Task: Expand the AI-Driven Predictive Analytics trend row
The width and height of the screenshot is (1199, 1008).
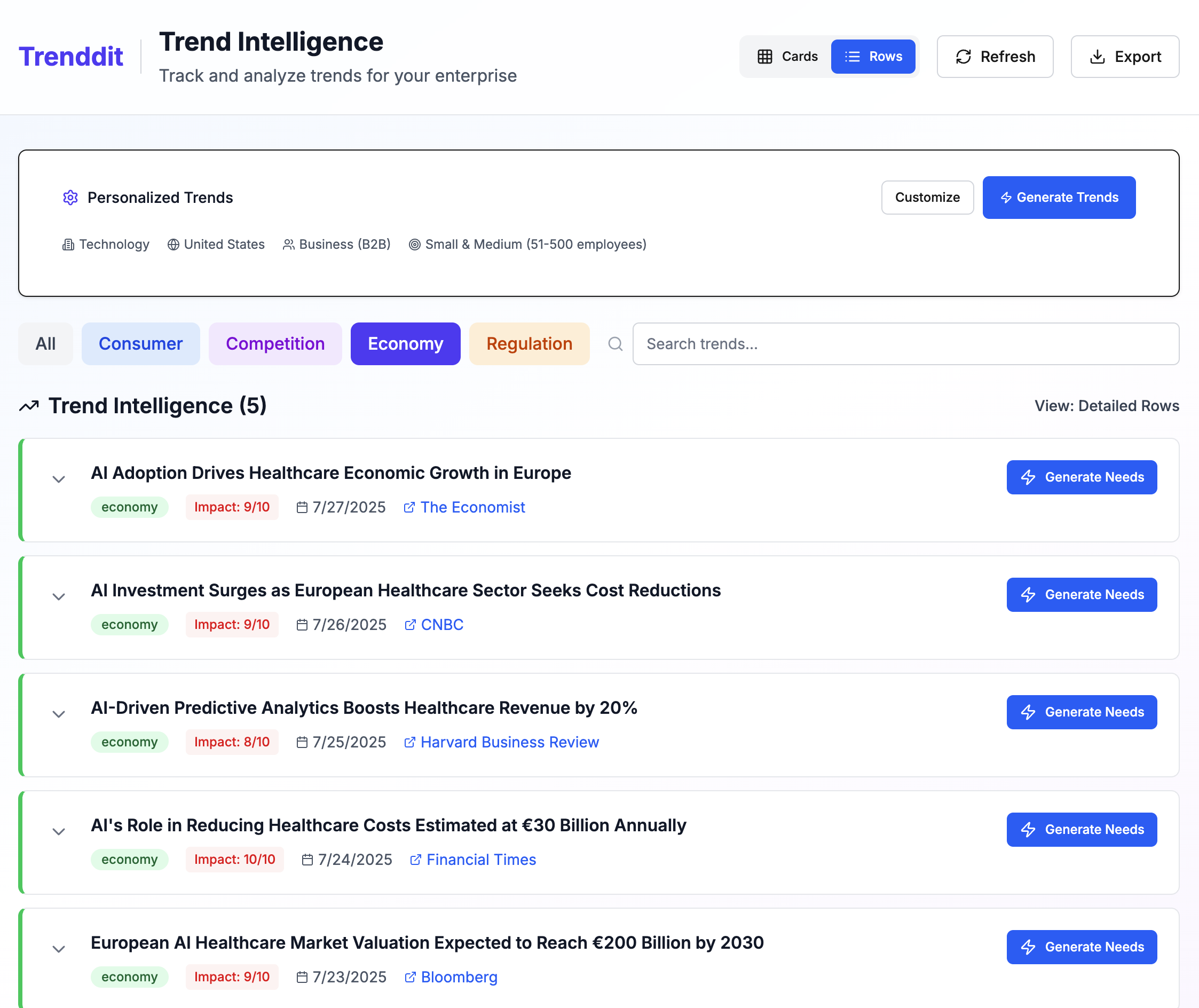Action: tap(58, 714)
